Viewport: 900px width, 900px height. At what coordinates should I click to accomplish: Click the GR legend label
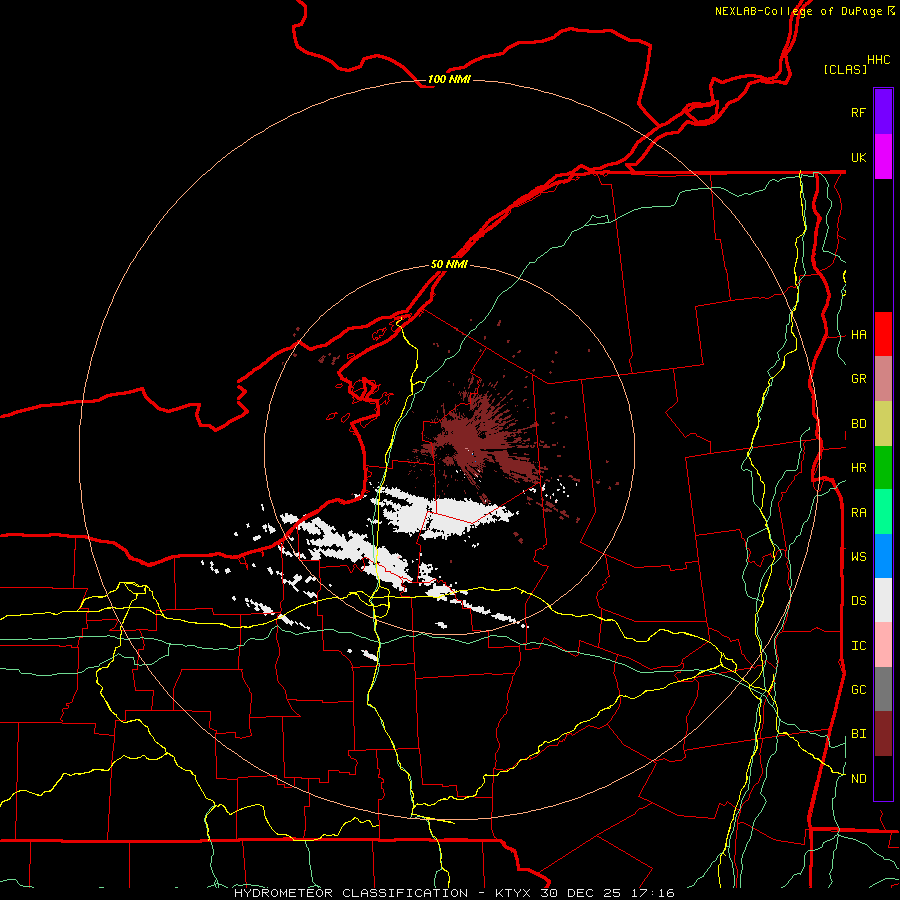tap(858, 379)
